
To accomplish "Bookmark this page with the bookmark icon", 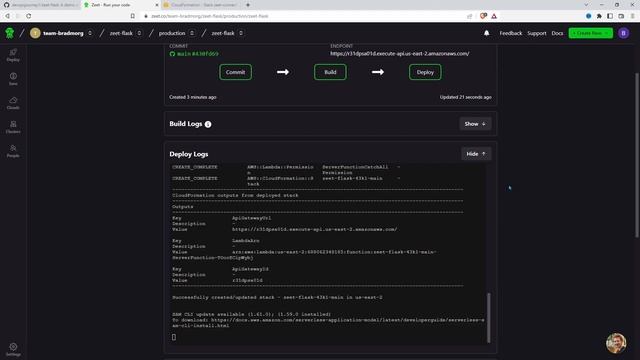I will coord(133,16).
